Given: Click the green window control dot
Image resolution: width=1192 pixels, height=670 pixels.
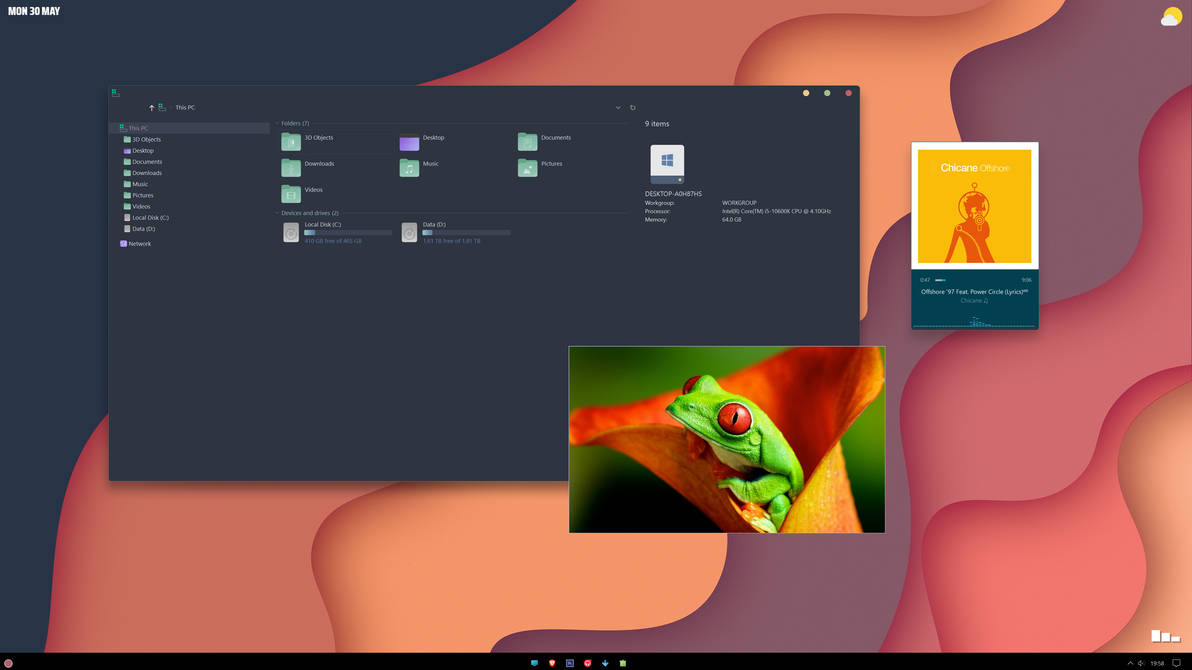Looking at the screenshot, I should (x=827, y=93).
